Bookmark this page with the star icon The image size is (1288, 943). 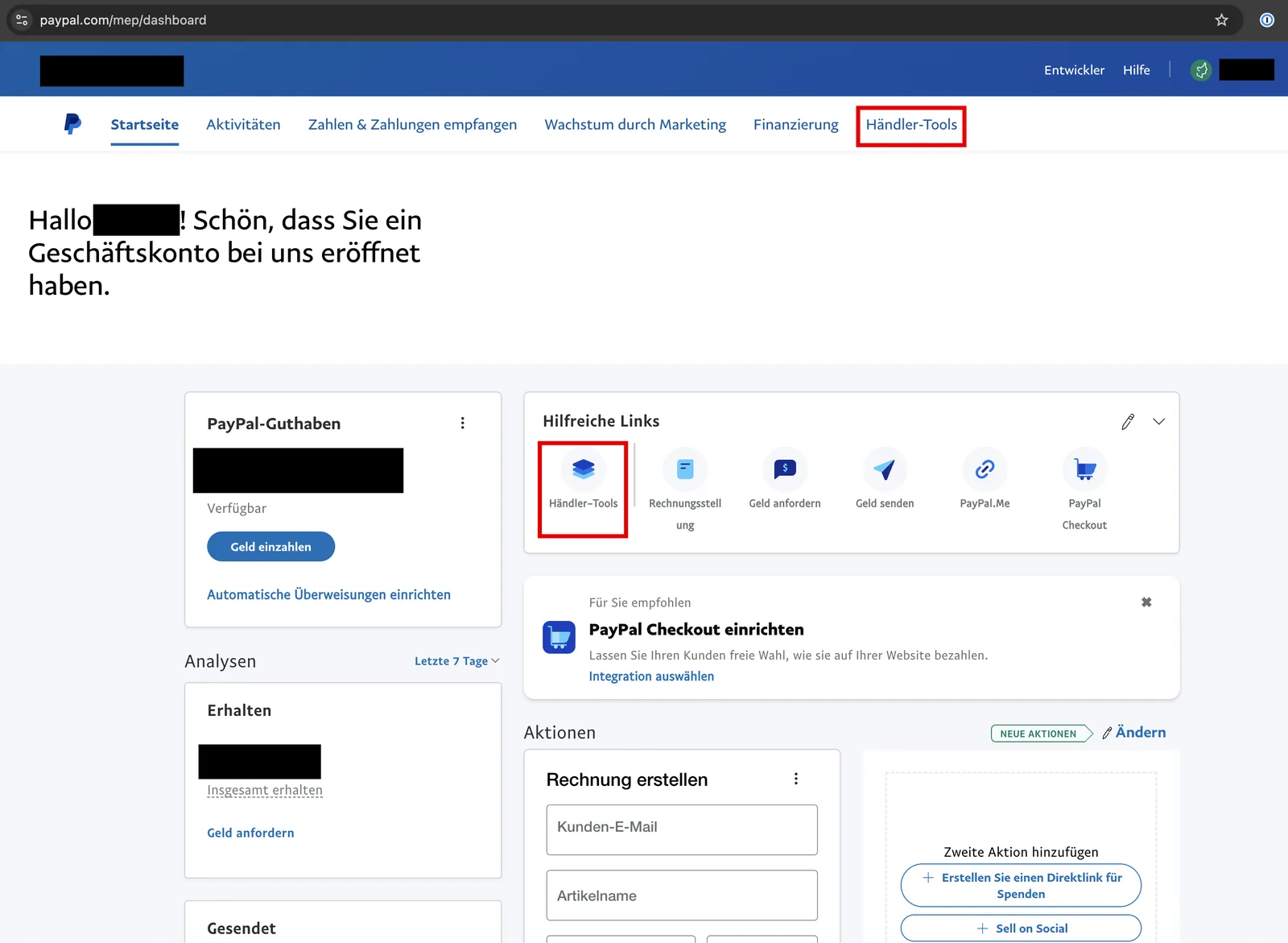coord(1221,20)
